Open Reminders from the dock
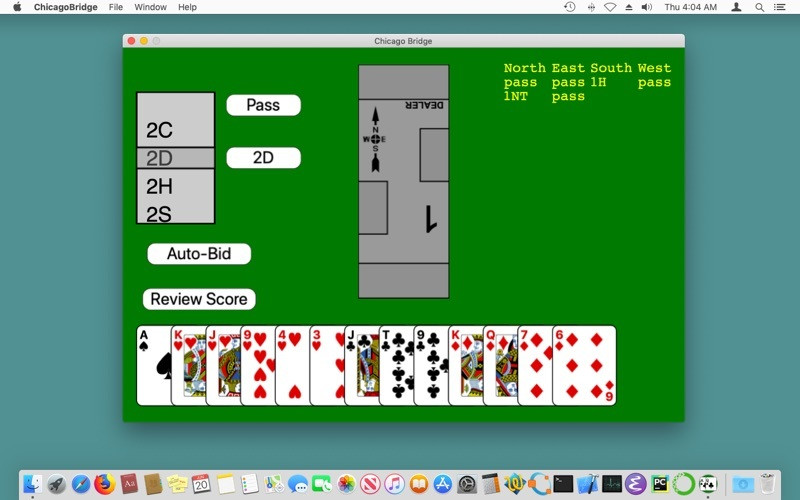 [249, 483]
